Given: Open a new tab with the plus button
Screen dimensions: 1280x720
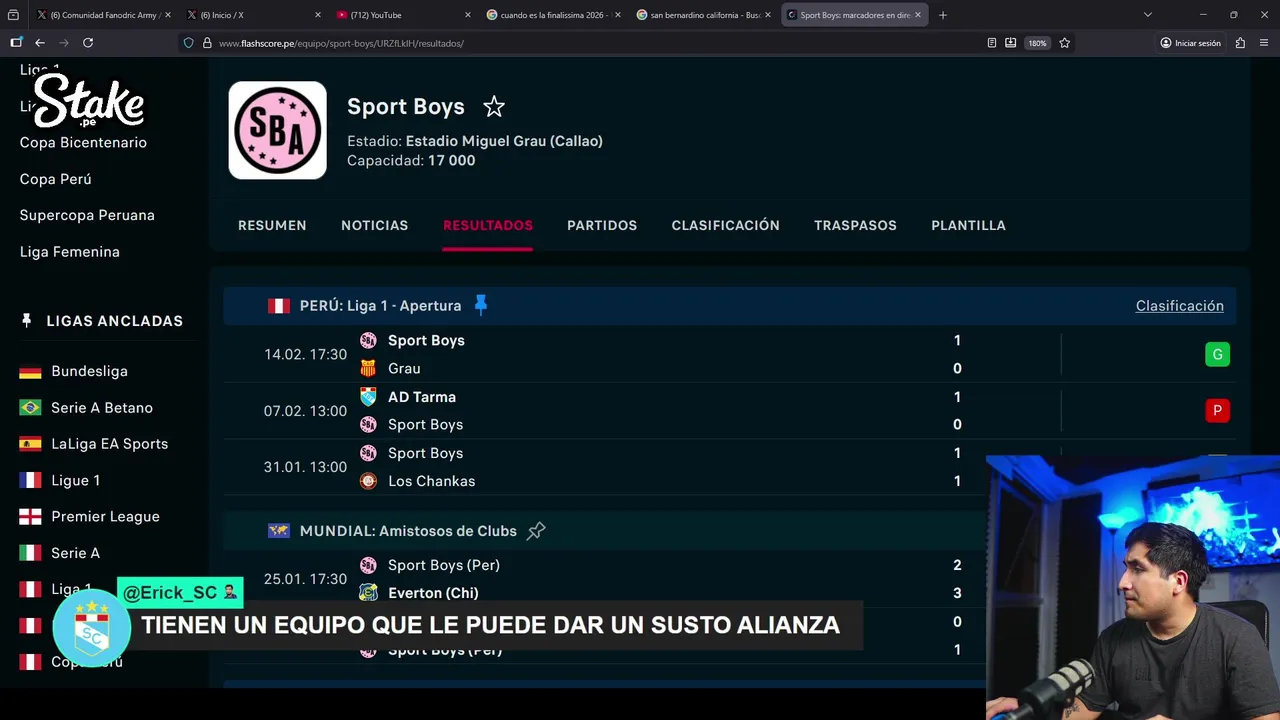Looking at the screenshot, I should tap(942, 15).
